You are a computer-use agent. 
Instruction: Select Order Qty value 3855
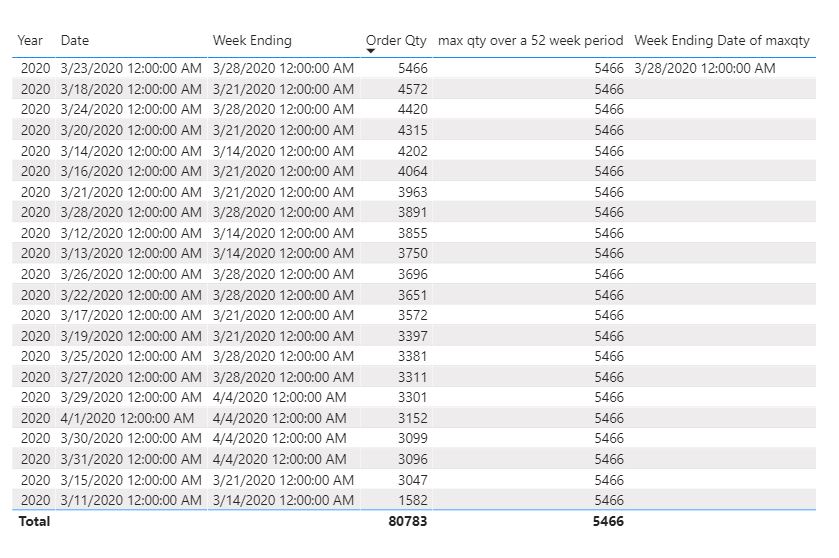tap(413, 233)
